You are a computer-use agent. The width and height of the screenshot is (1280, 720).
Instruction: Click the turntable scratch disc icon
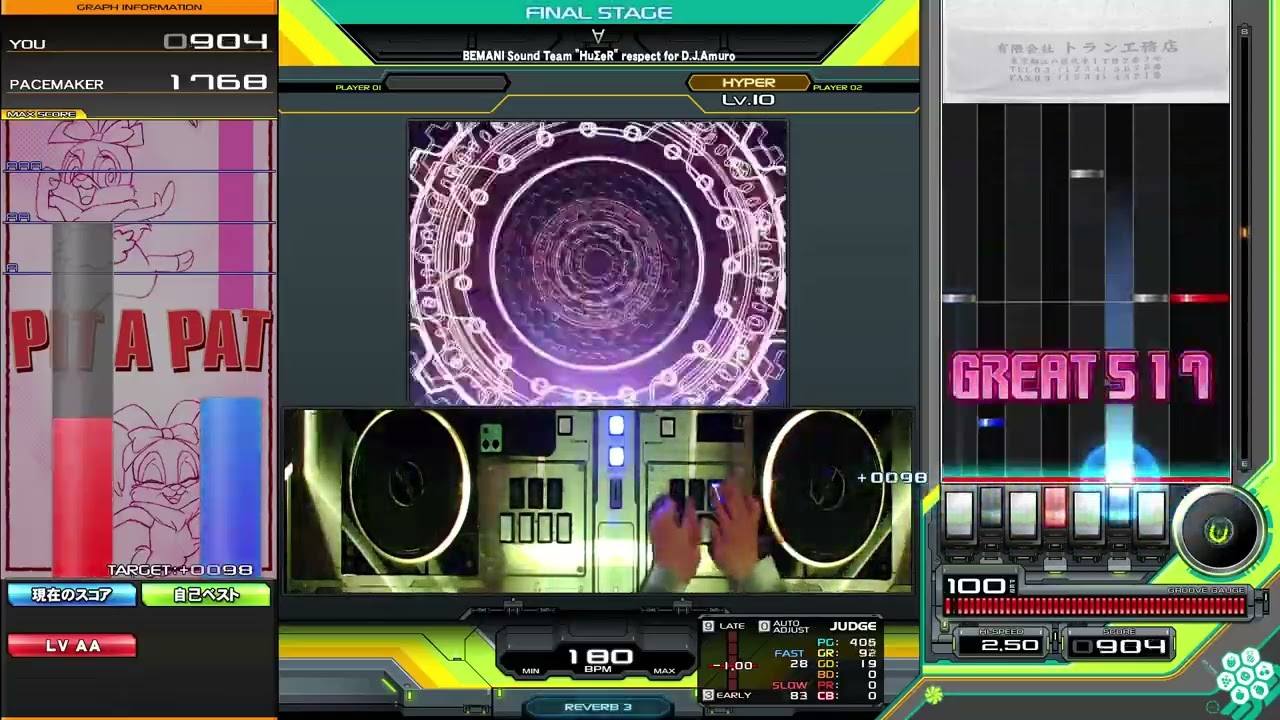tap(1219, 531)
